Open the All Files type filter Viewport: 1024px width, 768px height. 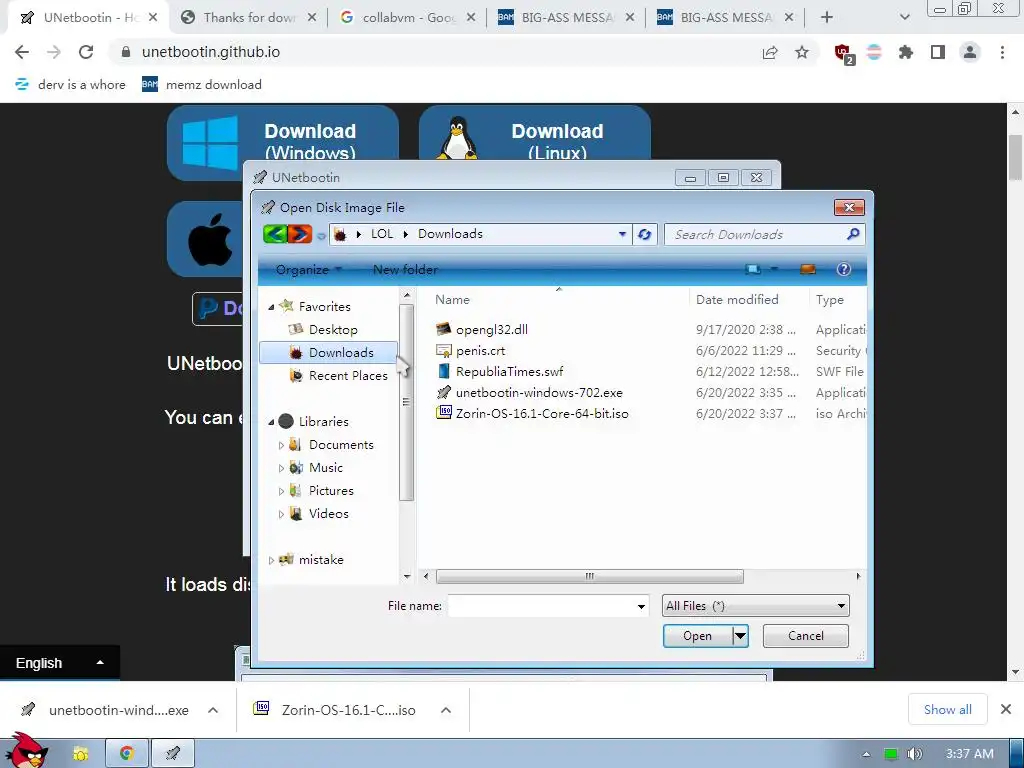click(756, 606)
